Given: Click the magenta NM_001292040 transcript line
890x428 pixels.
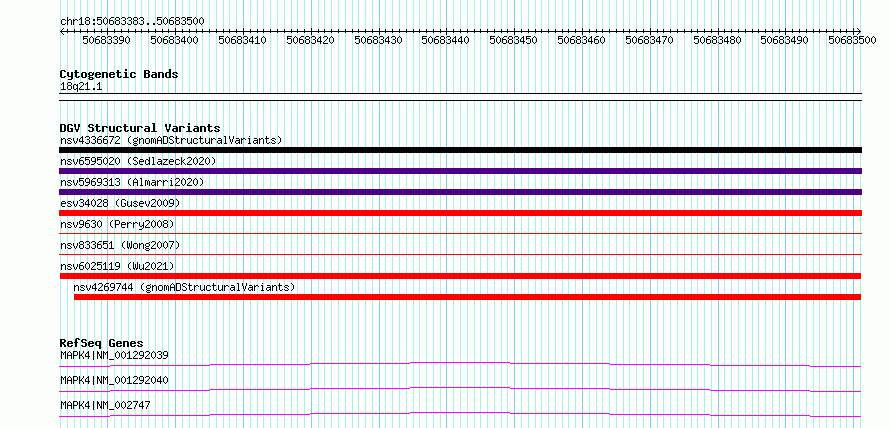Looking at the screenshot, I should pyautogui.click(x=460, y=389).
